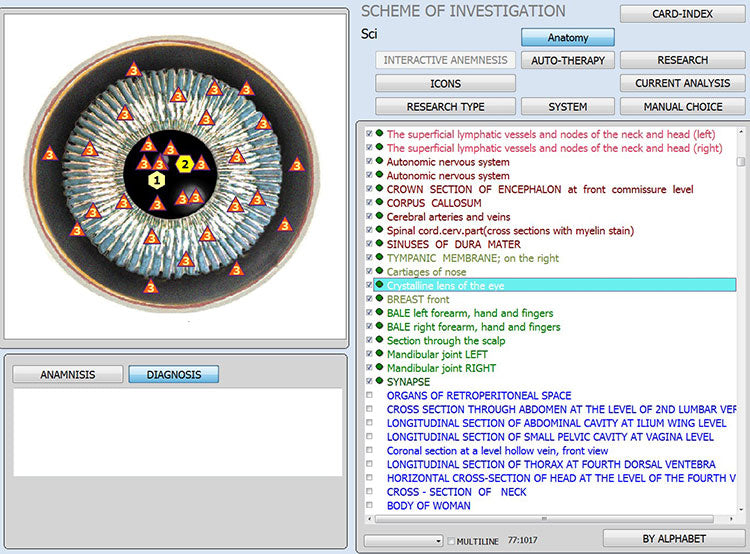This screenshot has height=554, width=750.
Task: Enable the MULTILINE checkbox
Action: point(450,541)
